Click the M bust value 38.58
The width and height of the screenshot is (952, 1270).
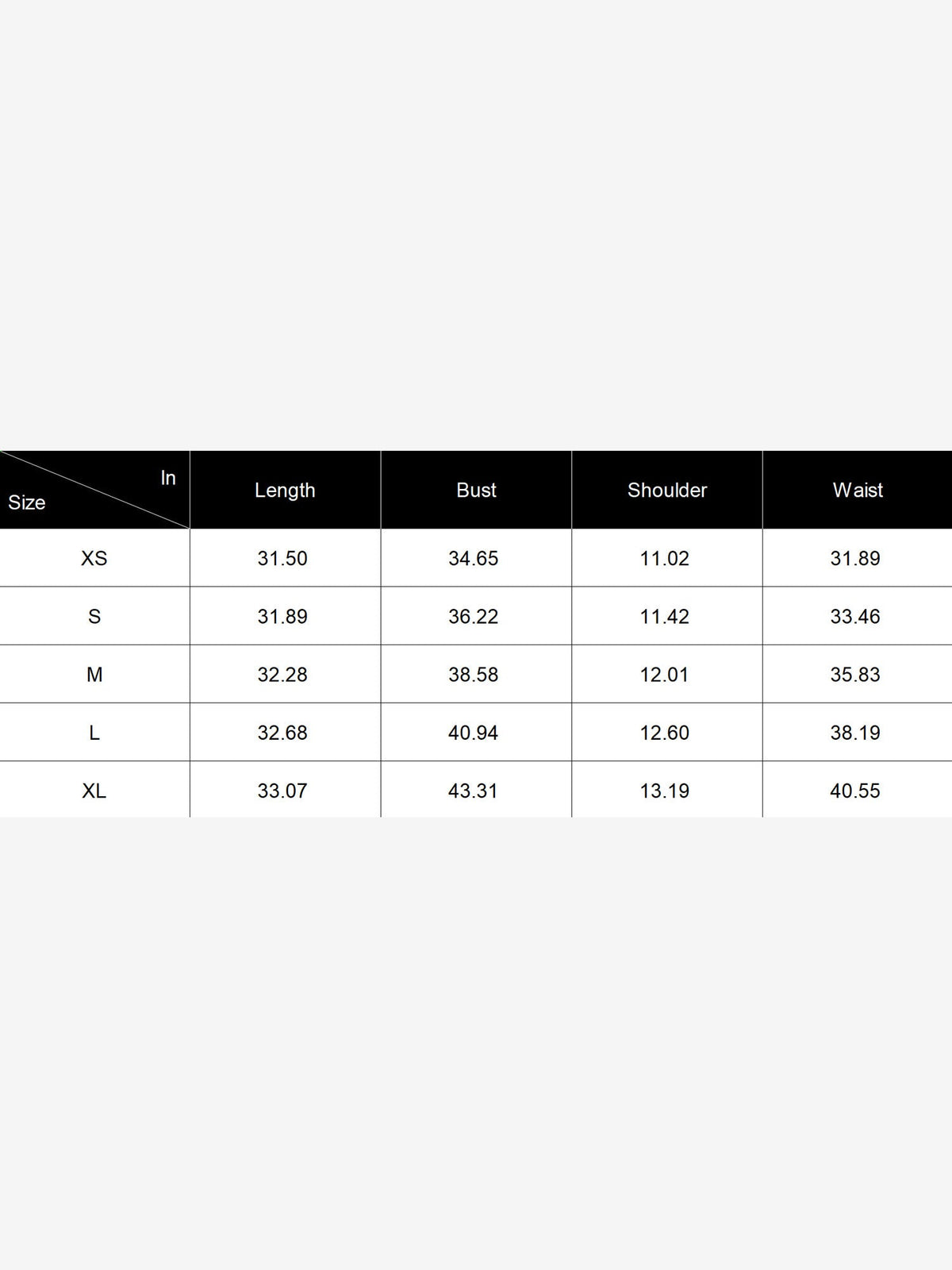(x=473, y=675)
